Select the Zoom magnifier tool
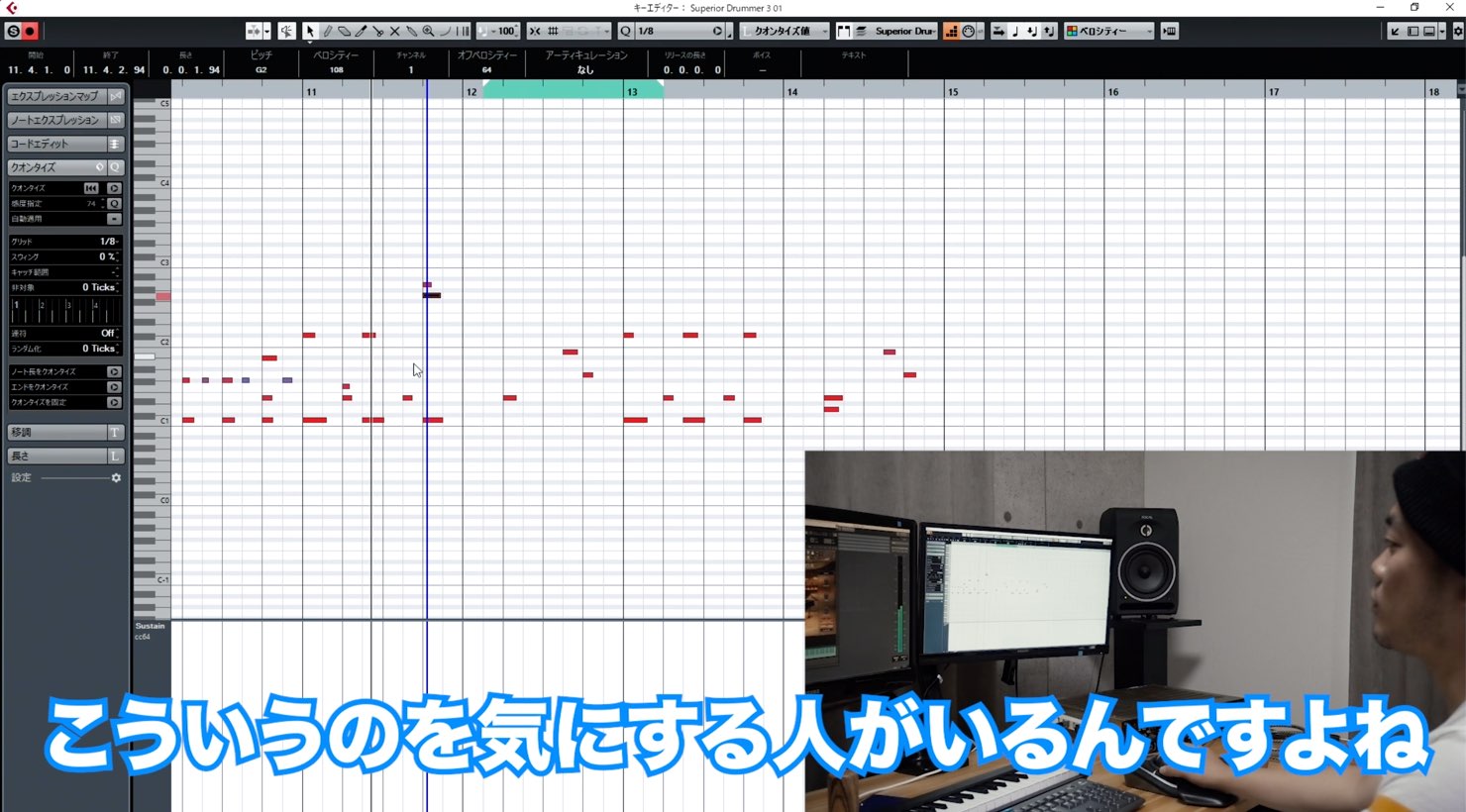Screen dimensions: 1466x812 click(x=428, y=32)
